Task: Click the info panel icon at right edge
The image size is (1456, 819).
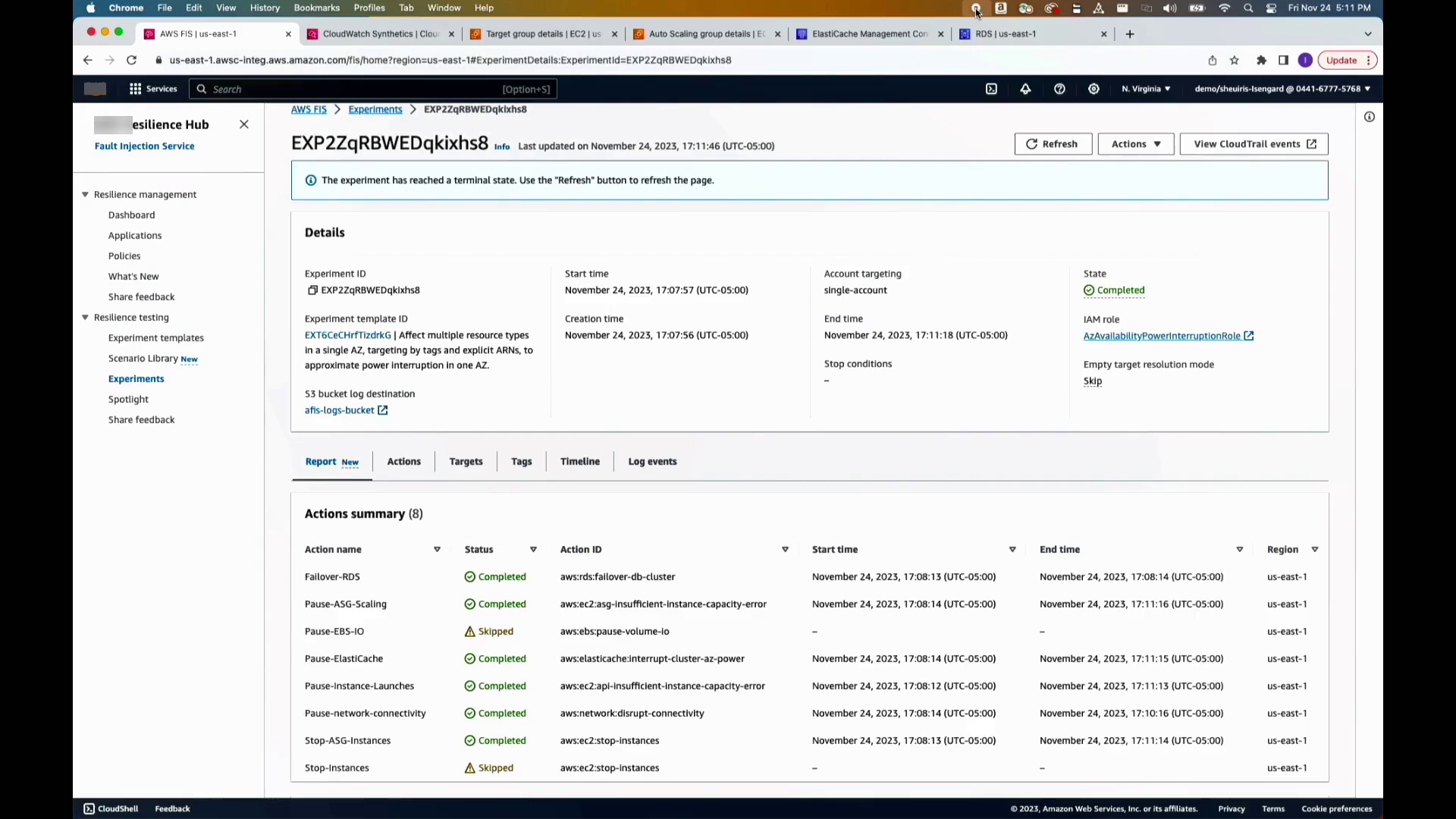Action: point(1369,117)
